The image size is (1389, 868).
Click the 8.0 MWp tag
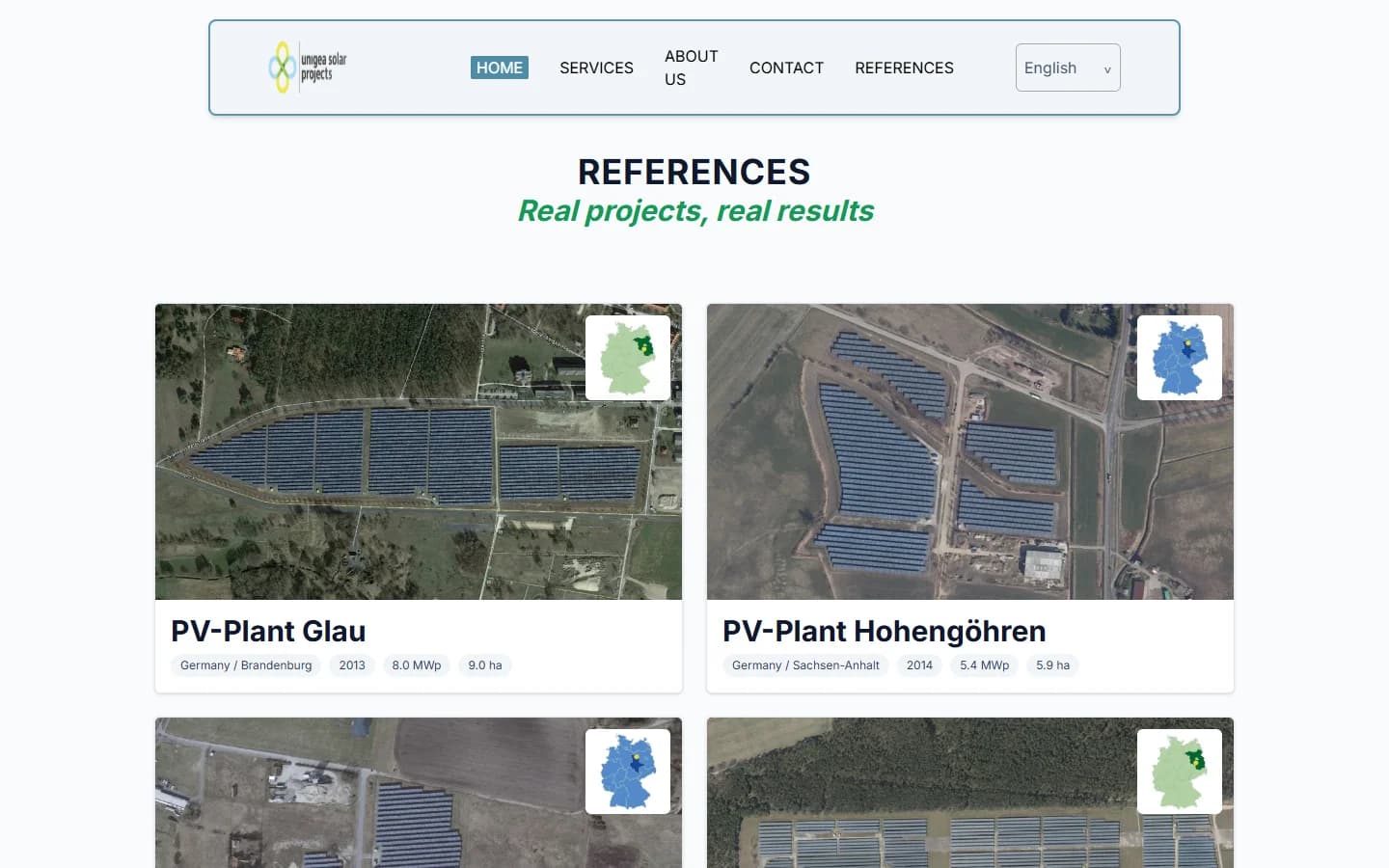417,665
